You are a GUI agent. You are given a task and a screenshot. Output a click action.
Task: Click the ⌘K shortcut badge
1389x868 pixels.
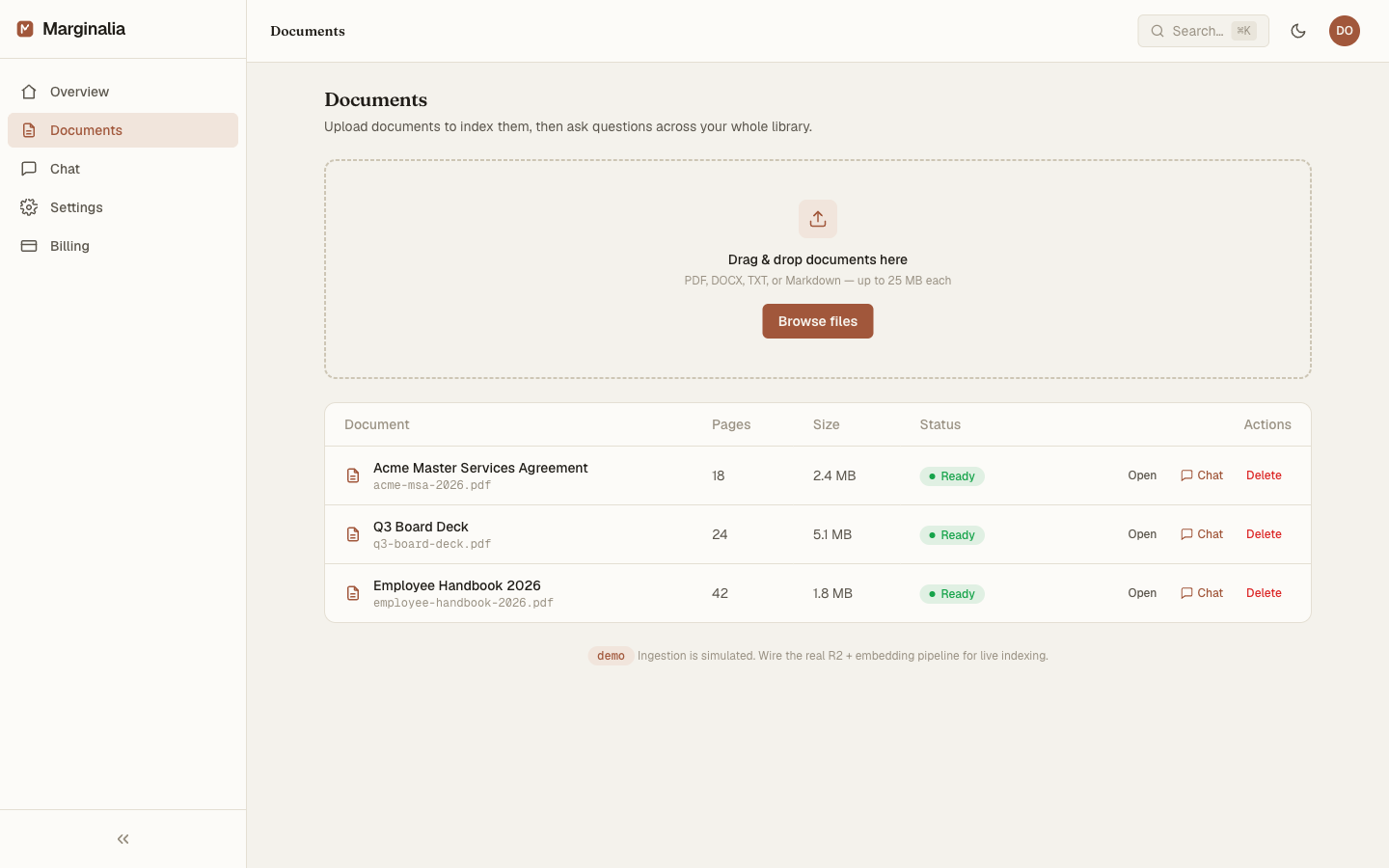1243,31
